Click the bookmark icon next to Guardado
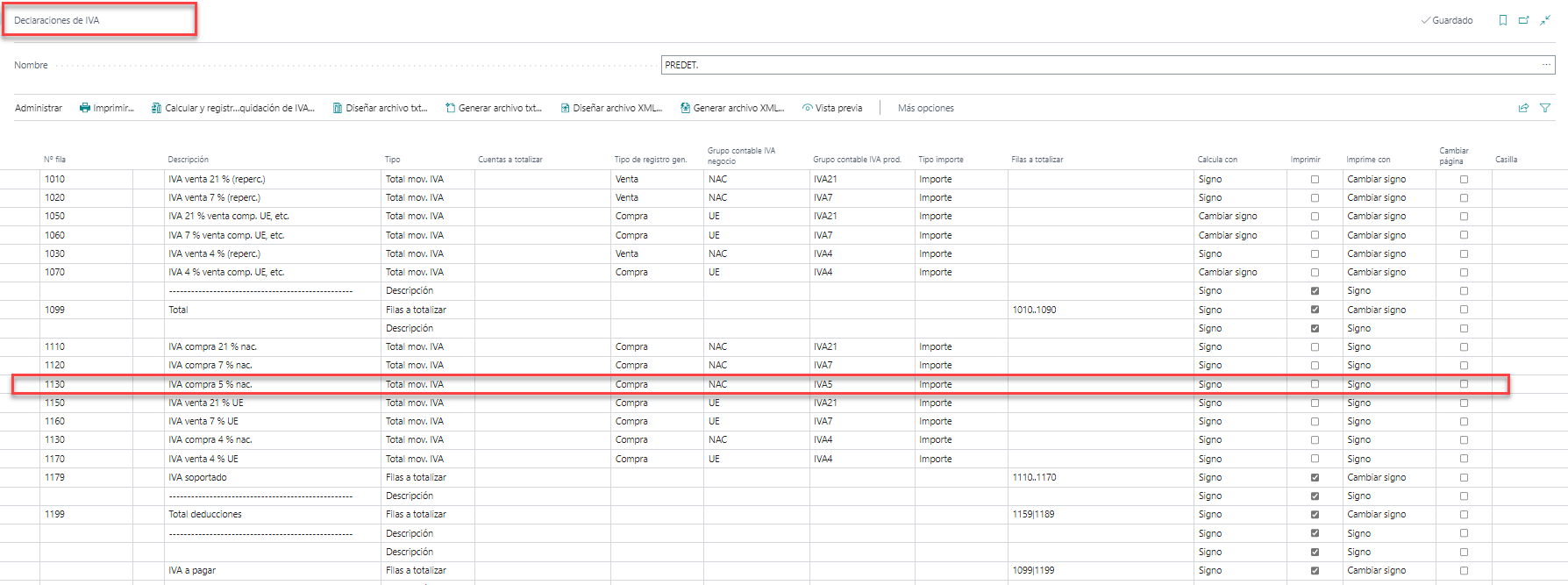The image size is (1568, 585). point(1503,20)
